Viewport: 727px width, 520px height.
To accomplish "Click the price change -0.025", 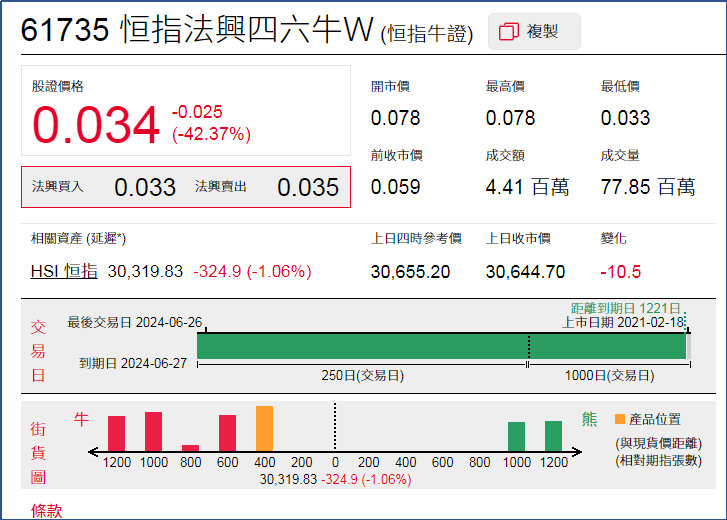I will coord(197,112).
